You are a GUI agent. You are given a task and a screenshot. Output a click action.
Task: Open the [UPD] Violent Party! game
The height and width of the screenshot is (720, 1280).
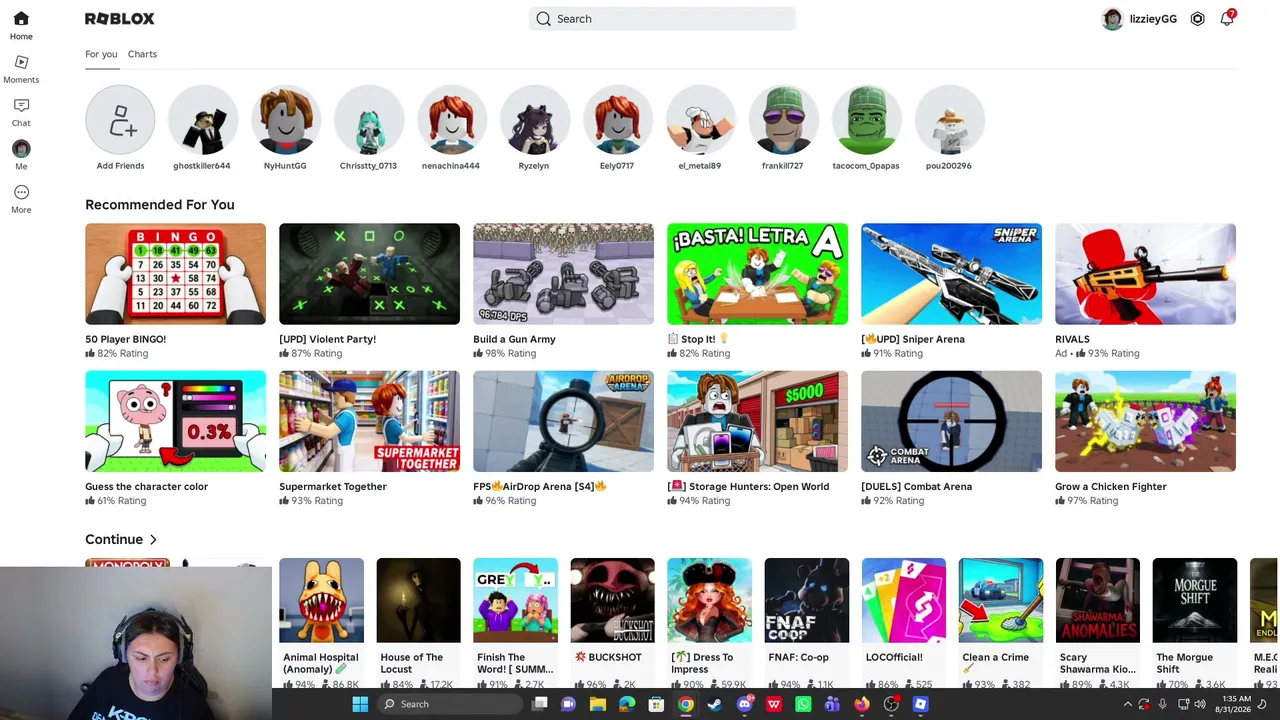(369, 274)
